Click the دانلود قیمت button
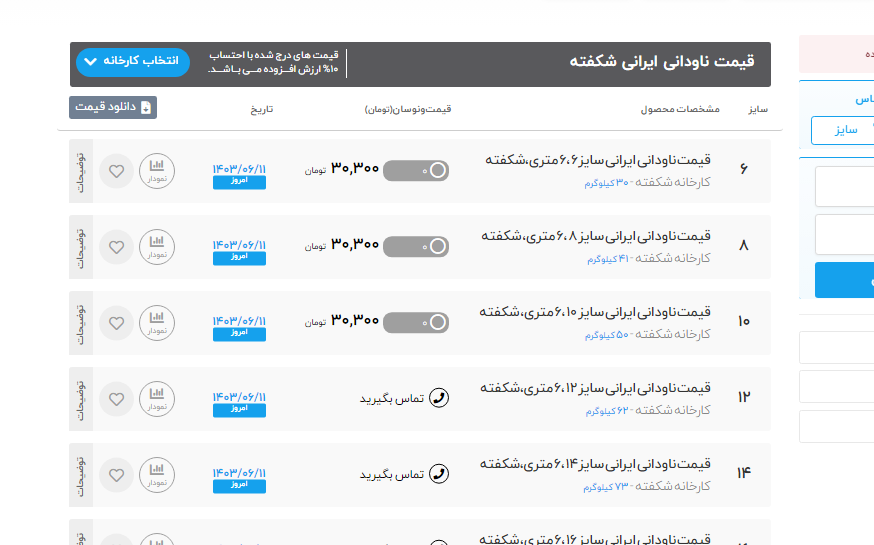This screenshot has width=874, height=545. coord(113,107)
